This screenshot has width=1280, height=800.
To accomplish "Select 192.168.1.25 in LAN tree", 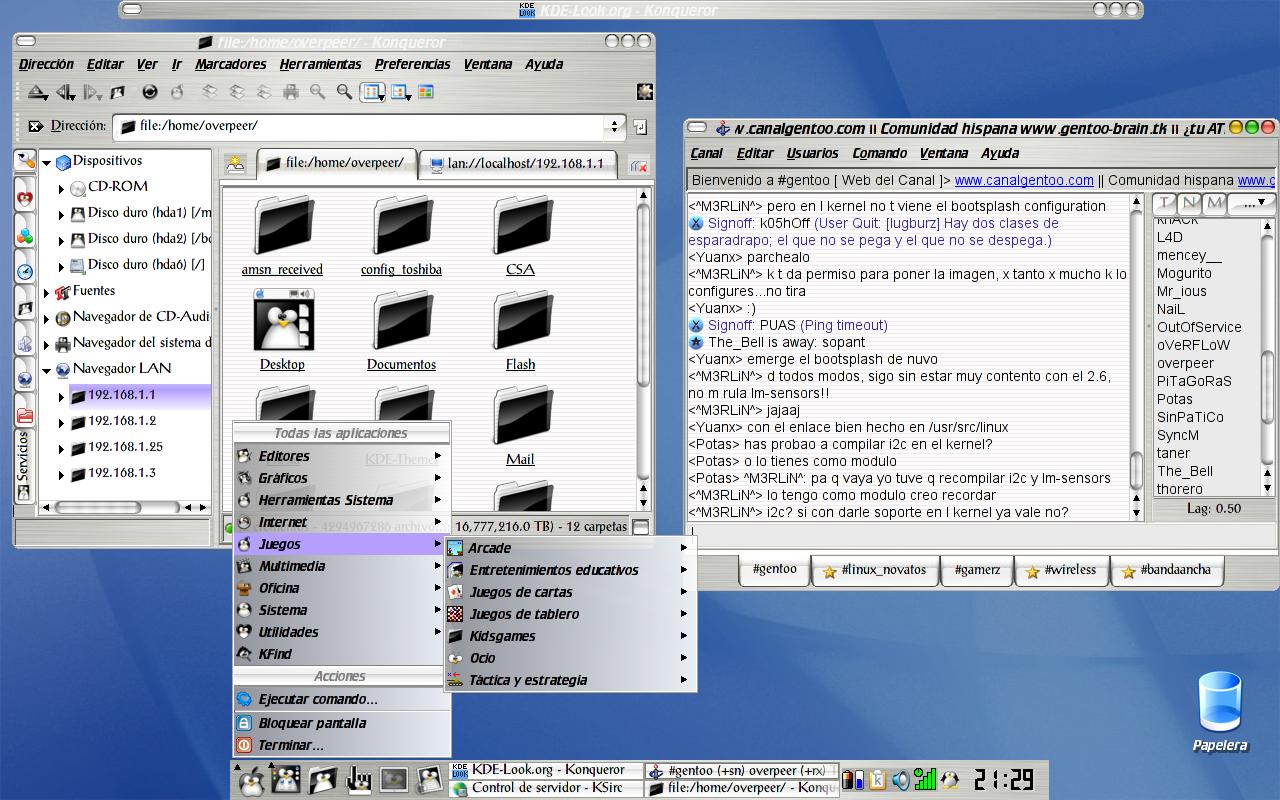I will point(125,447).
